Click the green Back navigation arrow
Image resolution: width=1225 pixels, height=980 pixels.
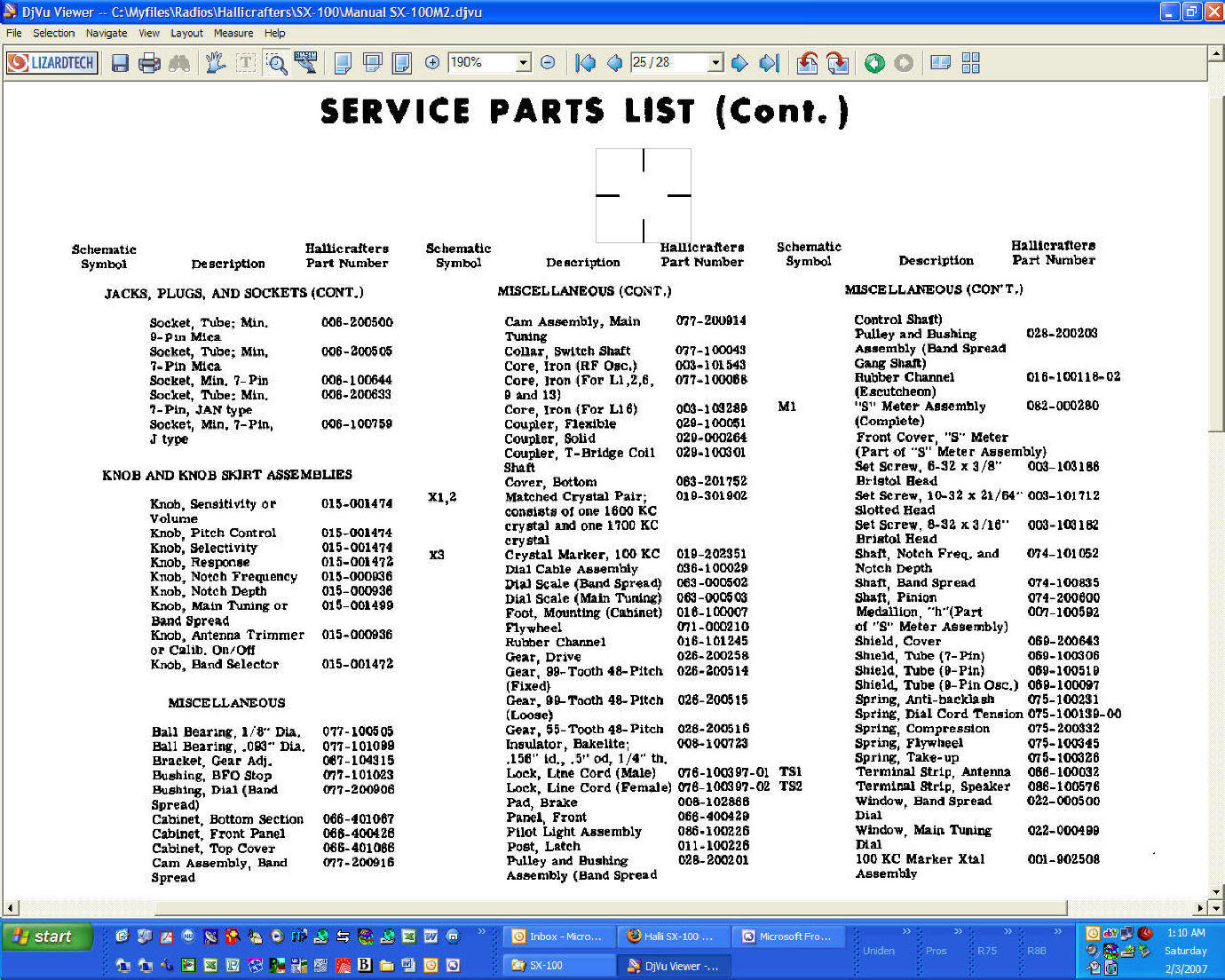pyautogui.click(x=874, y=63)
